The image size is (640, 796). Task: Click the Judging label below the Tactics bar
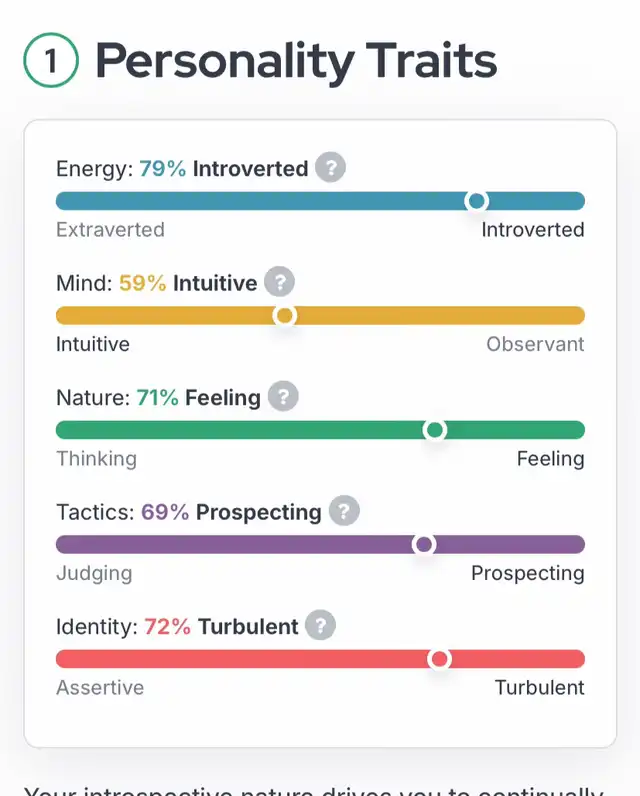click(x=94, y=573)
